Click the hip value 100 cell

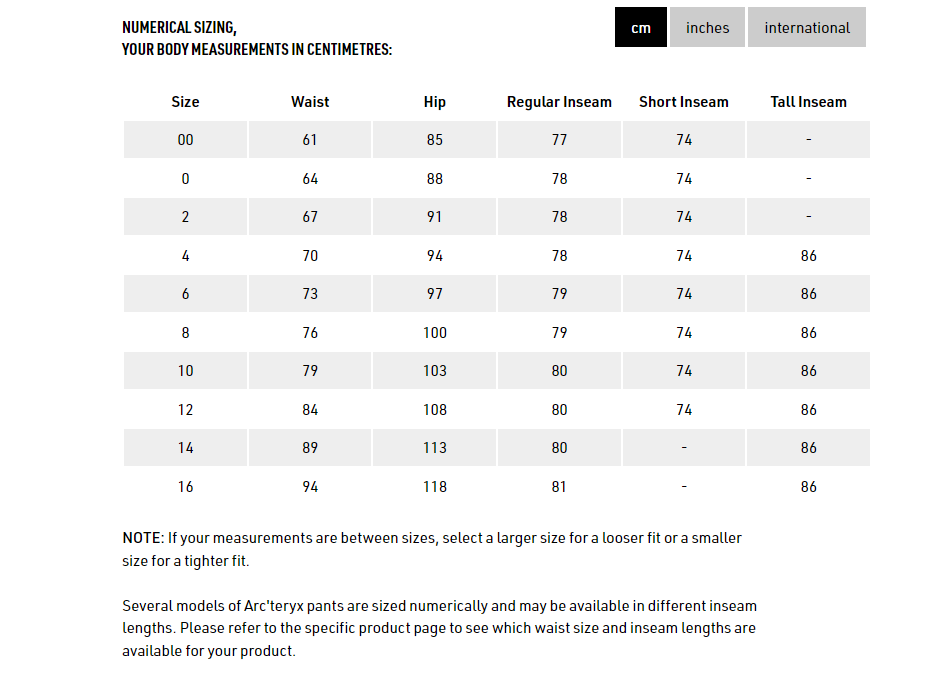tap(434, 333)
